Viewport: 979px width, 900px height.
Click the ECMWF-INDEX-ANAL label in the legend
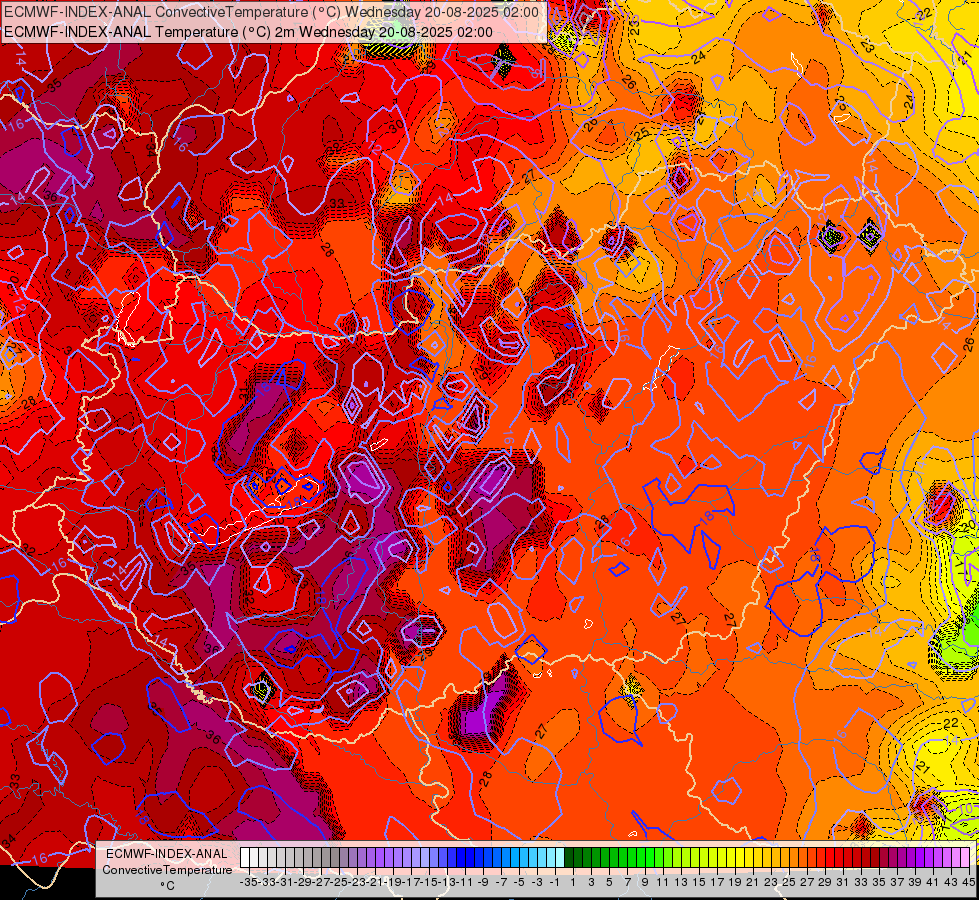pos(167,854)
